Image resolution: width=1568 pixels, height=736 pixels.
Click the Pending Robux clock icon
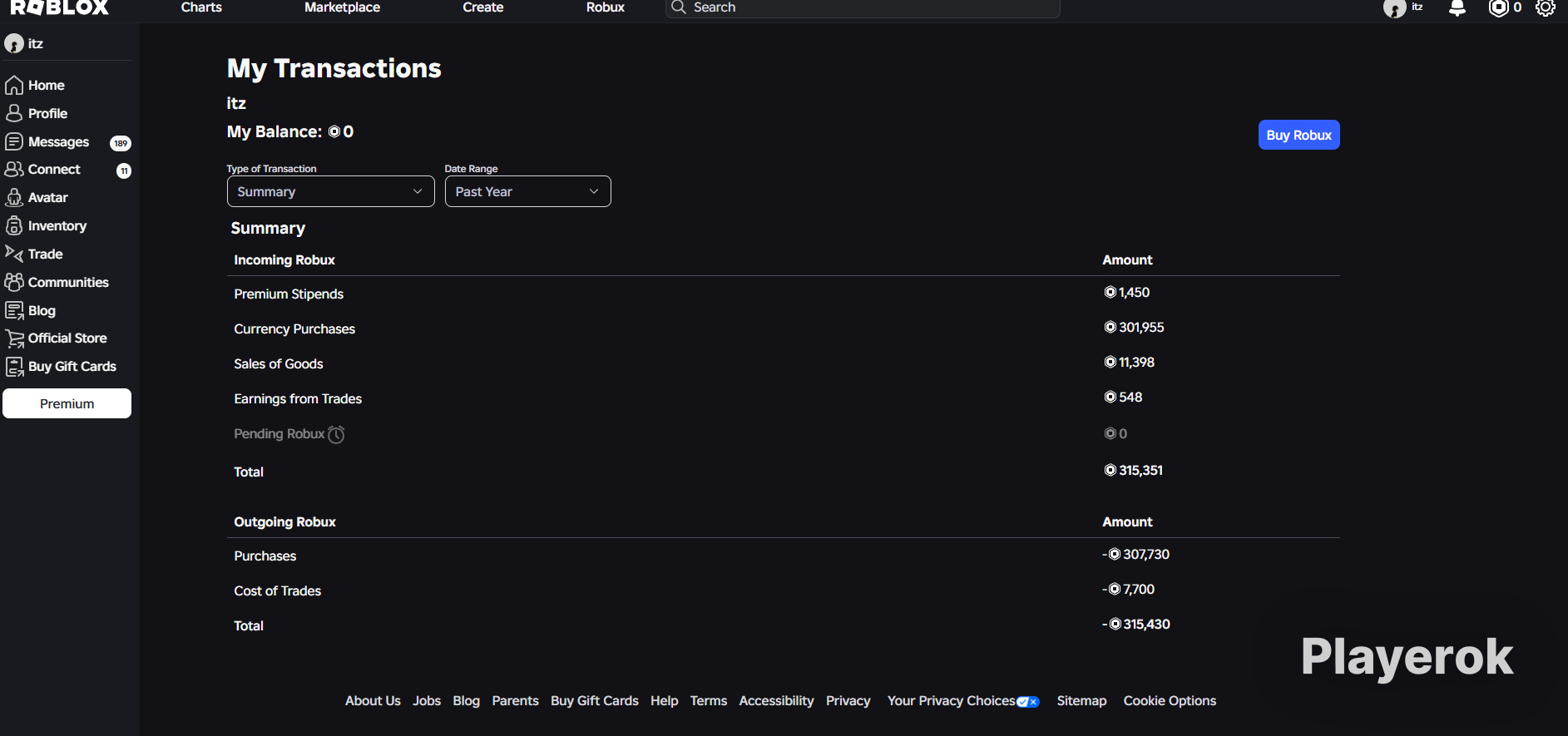(x=336, y=434)
